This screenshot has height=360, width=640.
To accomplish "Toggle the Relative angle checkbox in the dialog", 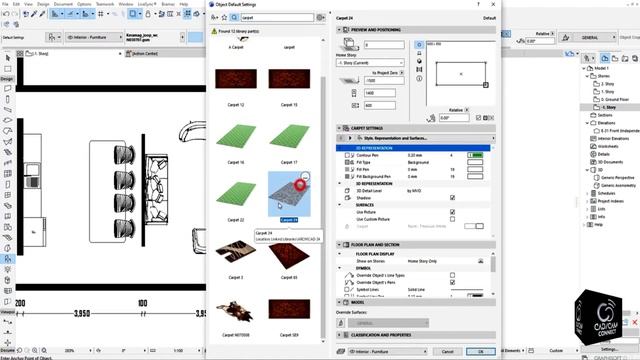I will pos(467,110).
